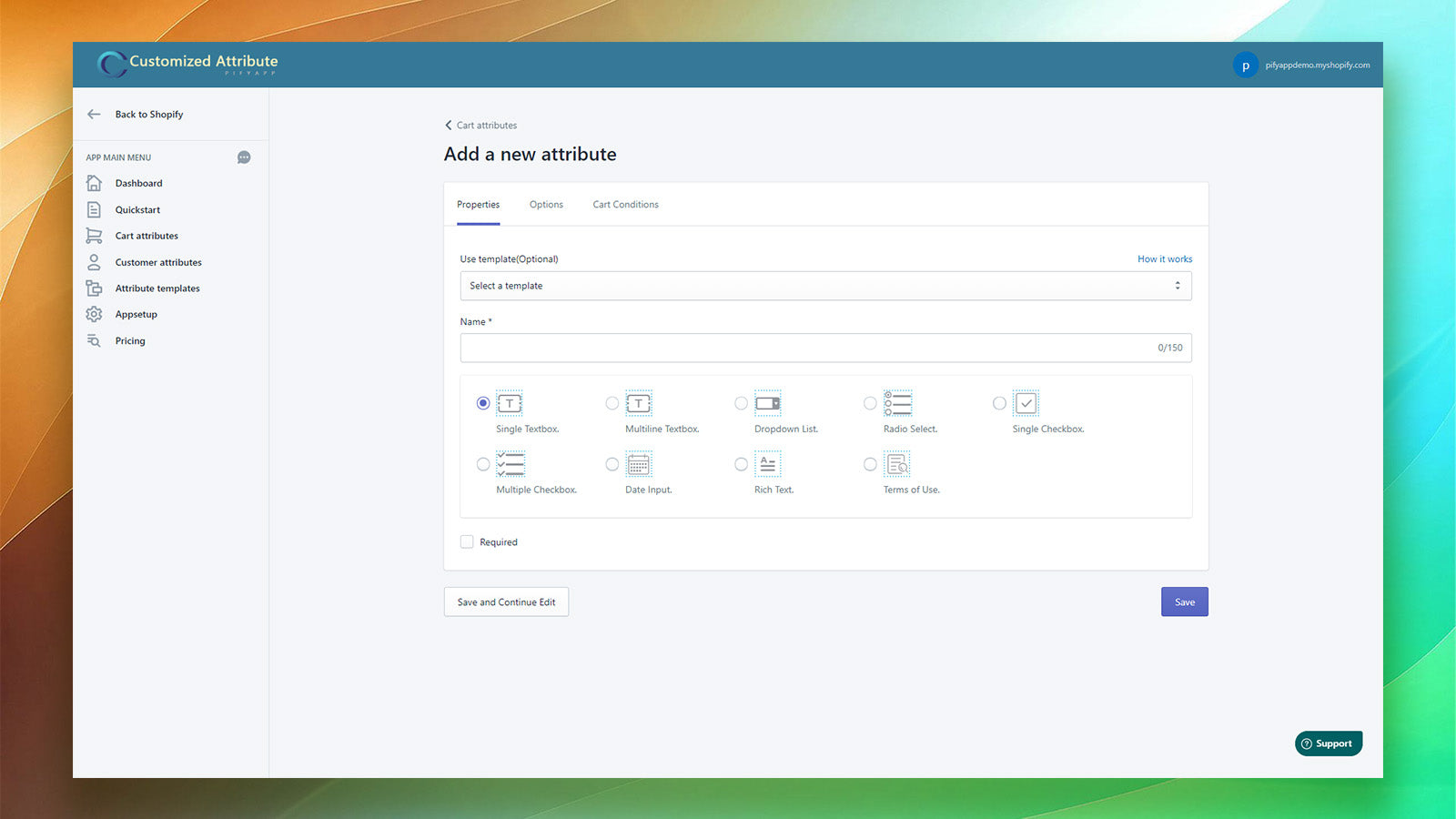Click the Customized Attribute logo
The height and width of the screenshot is (819, 1456).
click(187, 64)
